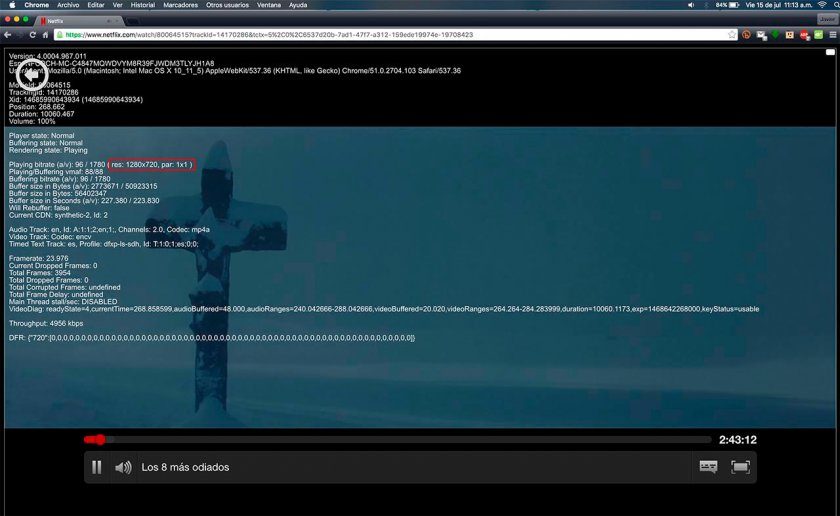
Task: Open the Archivo menu in the menu bar
Action: [68, 5]
